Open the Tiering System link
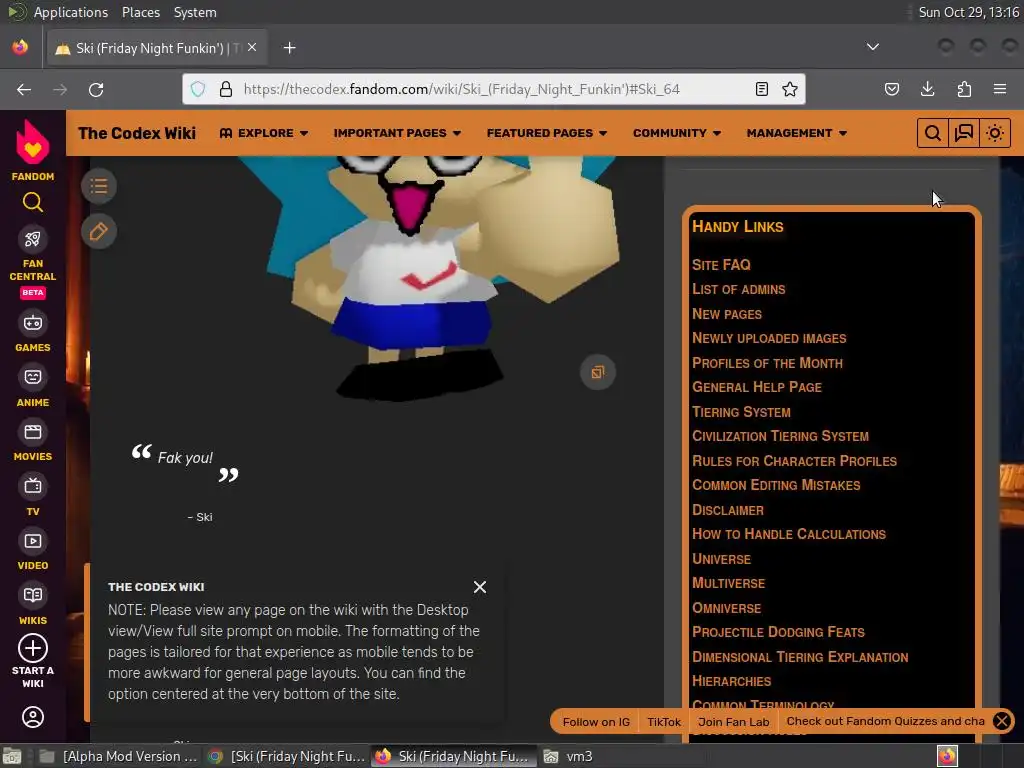1024x768 pixels. tap(741, 412)
